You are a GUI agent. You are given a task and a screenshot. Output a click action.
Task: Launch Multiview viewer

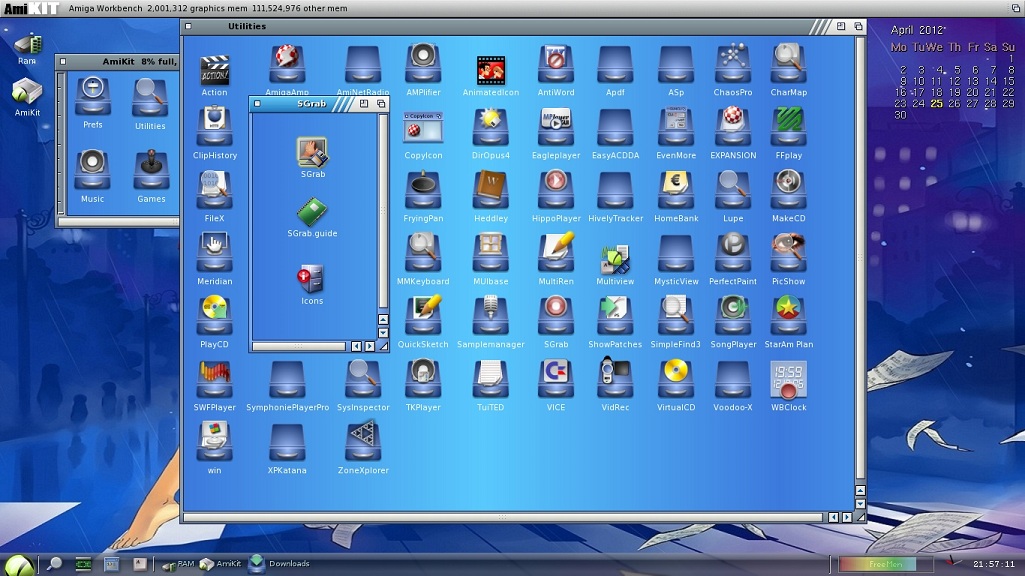pyautogui.click(x=614, y=259)
